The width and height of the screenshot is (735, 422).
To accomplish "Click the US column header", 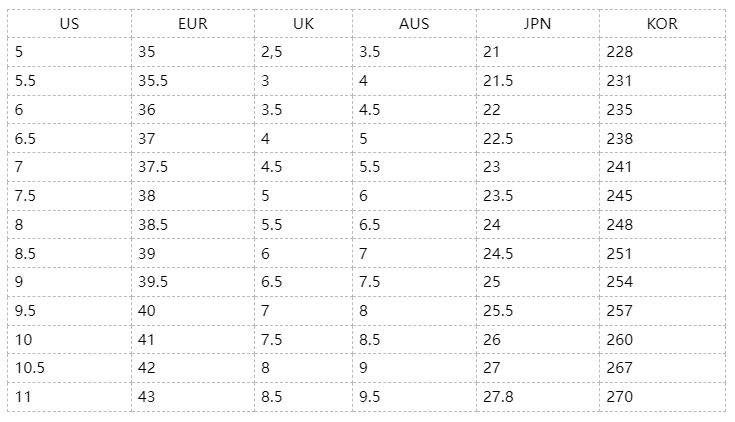I will 69,24.
